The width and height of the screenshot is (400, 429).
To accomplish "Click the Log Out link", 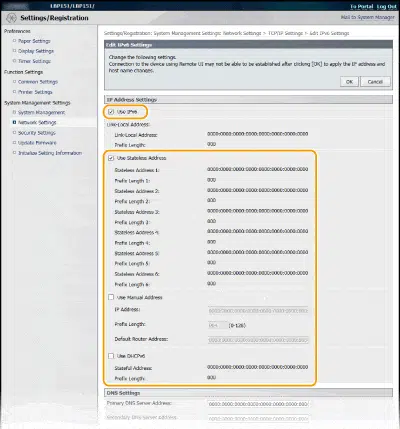I will pos(387,6).
